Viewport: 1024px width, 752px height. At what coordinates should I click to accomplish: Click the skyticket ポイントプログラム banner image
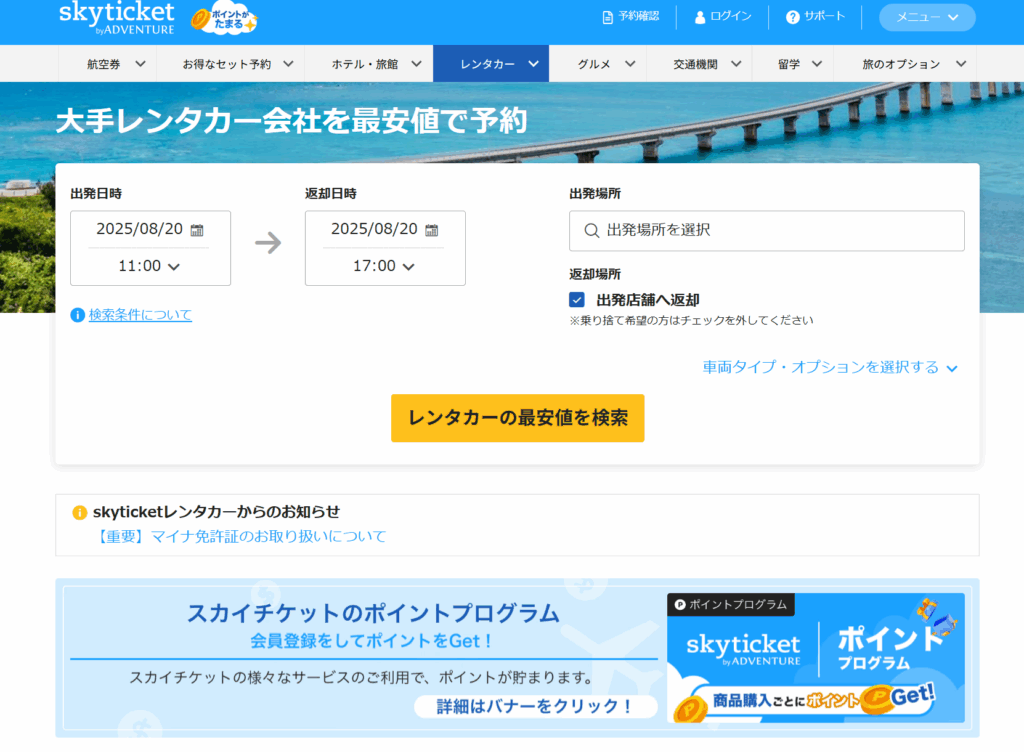816,658
